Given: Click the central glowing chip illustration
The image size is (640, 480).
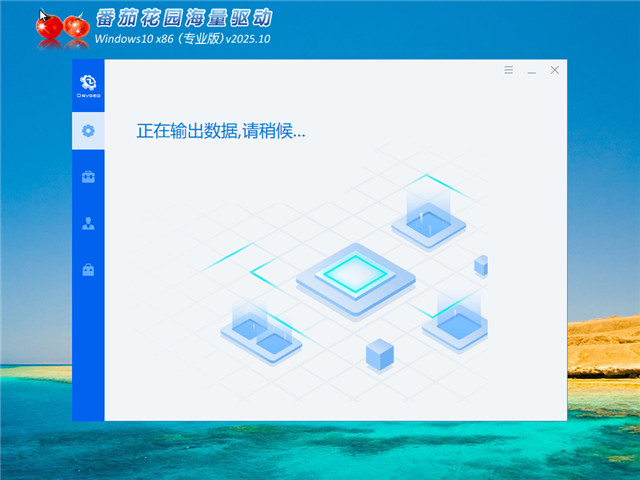Looking at the screenshot, I should coord(355,275).
